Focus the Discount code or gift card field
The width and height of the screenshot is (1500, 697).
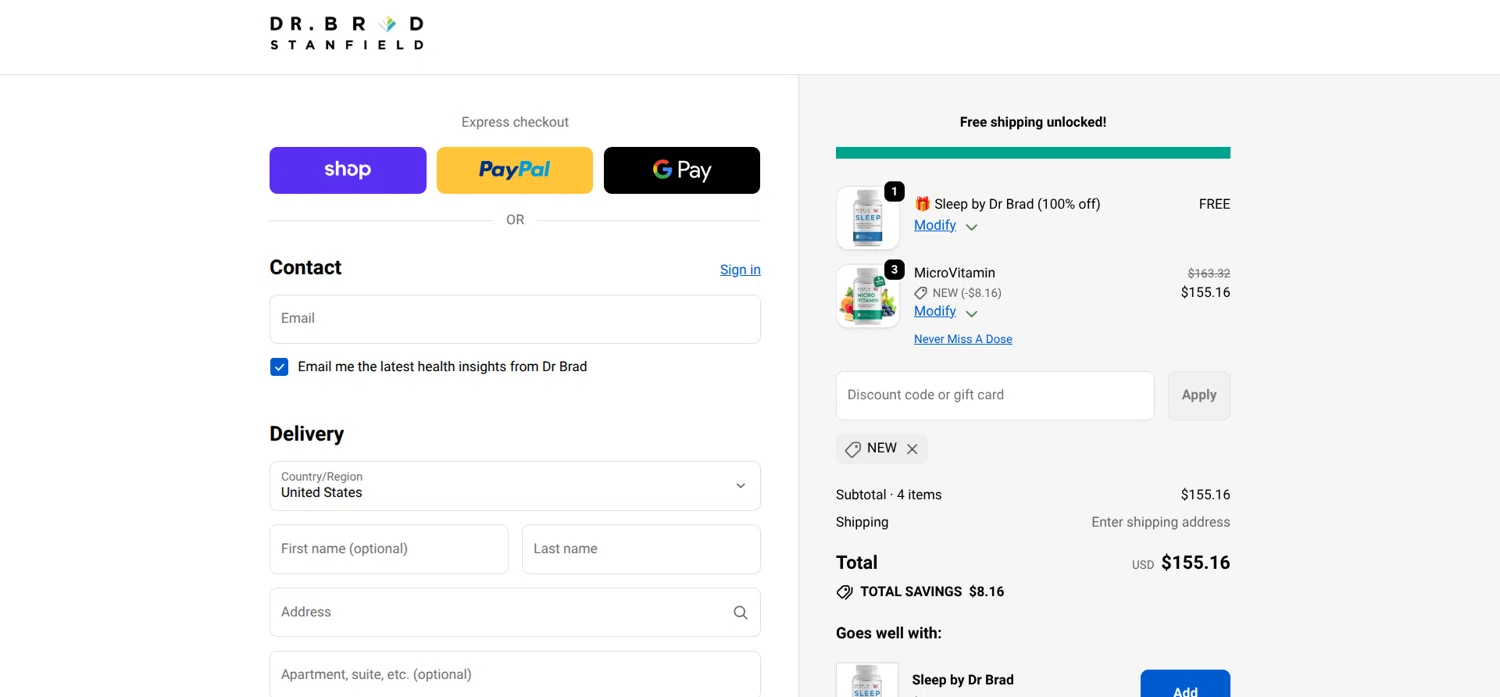(995, 396)
